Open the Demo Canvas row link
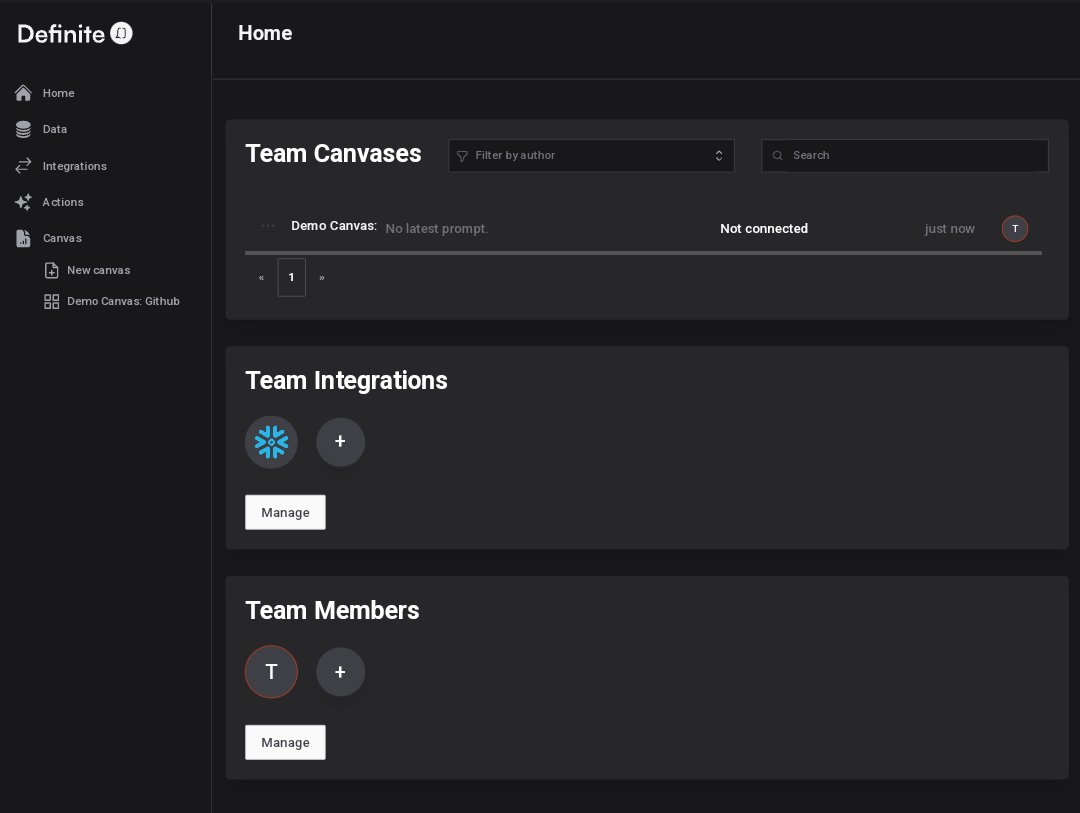Image resolution: width=1080 pixels, height=813 pixels. [x=334, y=226]
